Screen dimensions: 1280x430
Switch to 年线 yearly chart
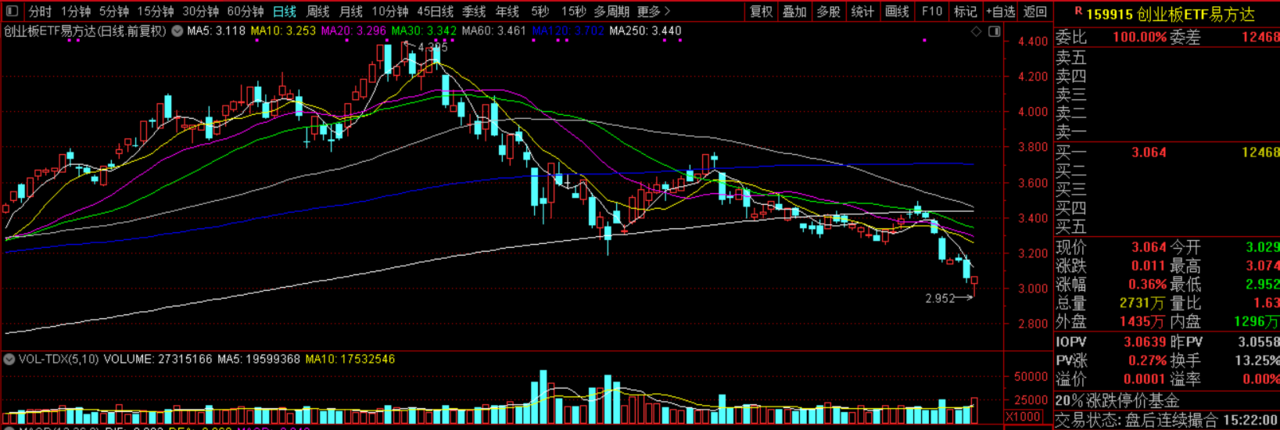click(x=508, y=12)
